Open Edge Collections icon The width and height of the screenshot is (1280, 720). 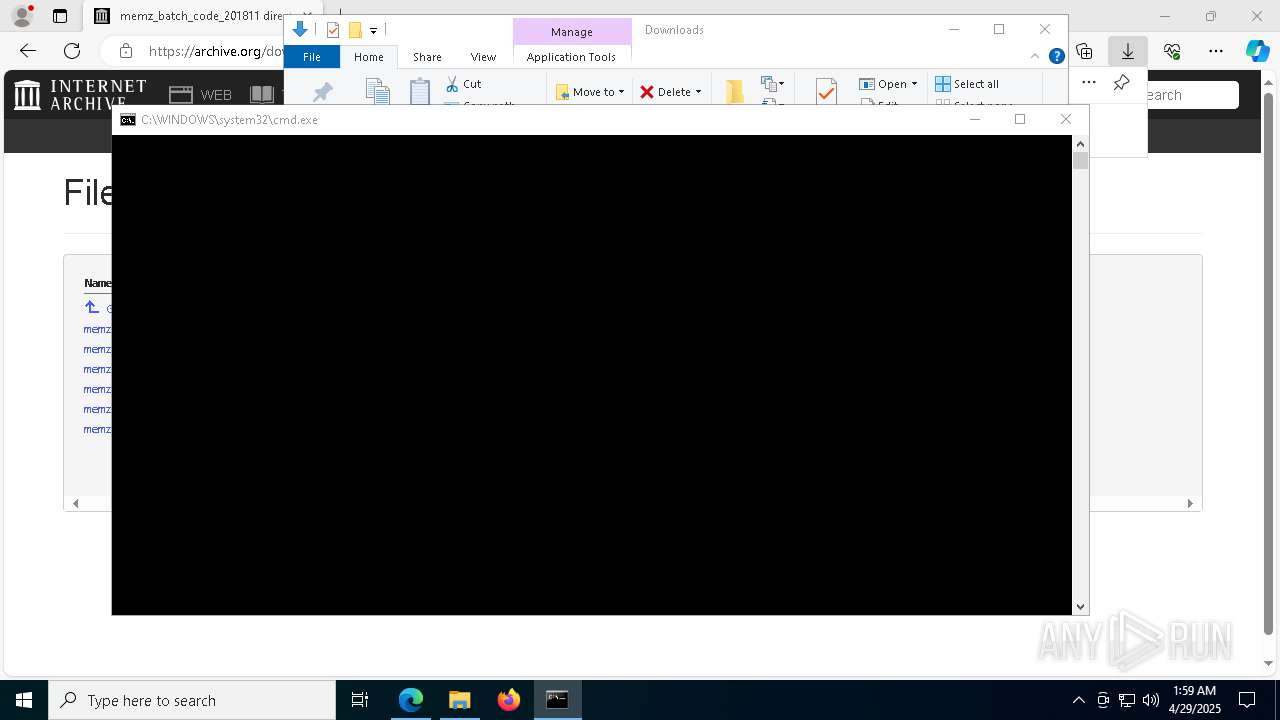click(1084, 51)
